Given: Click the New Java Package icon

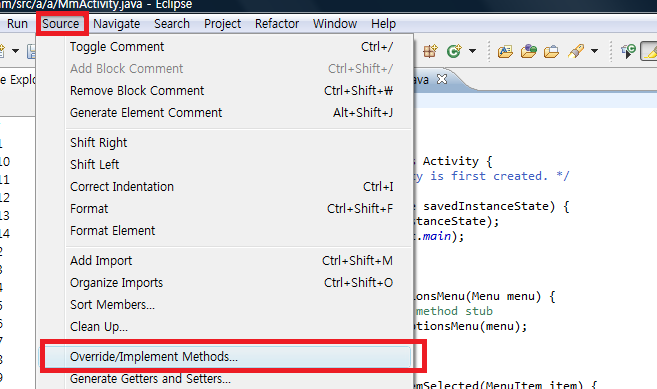Looking at the screenshot, I should [430, 51].
